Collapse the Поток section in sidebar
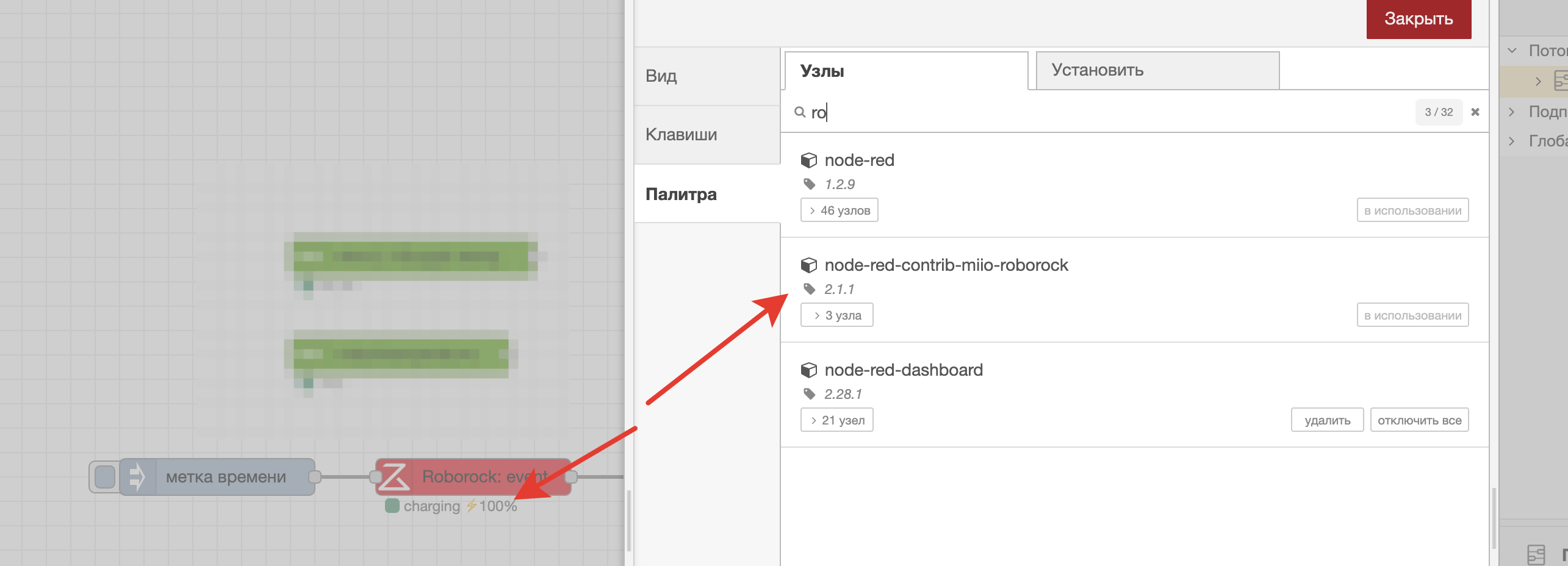This screenshot has width=1568, height=566. click(1512, 51)
